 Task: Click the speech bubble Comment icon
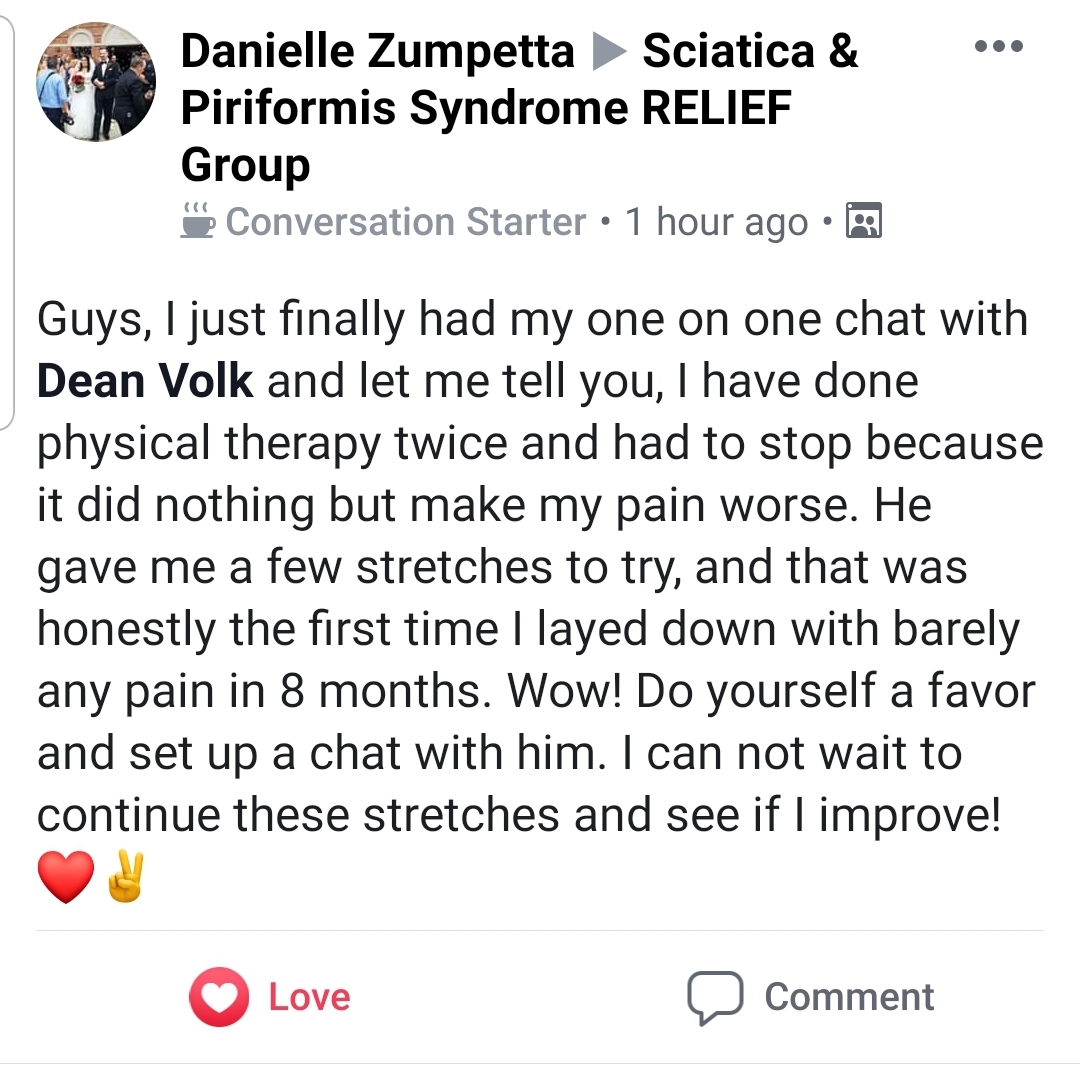[712, 996]
